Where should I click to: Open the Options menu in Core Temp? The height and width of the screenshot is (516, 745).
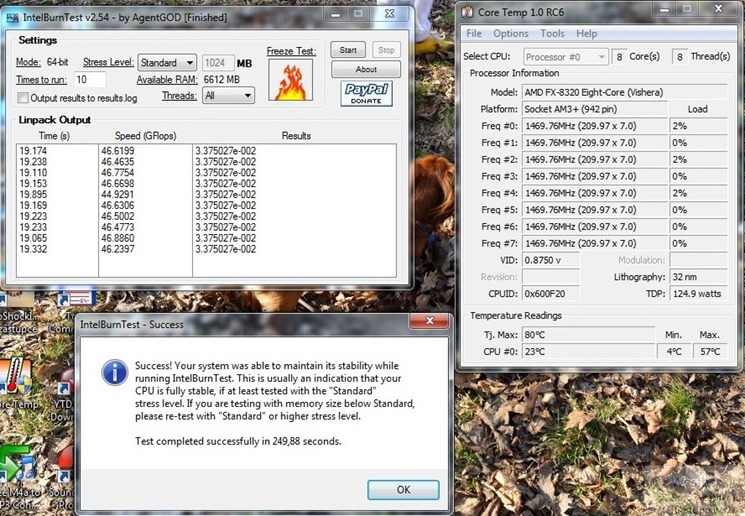511,34
